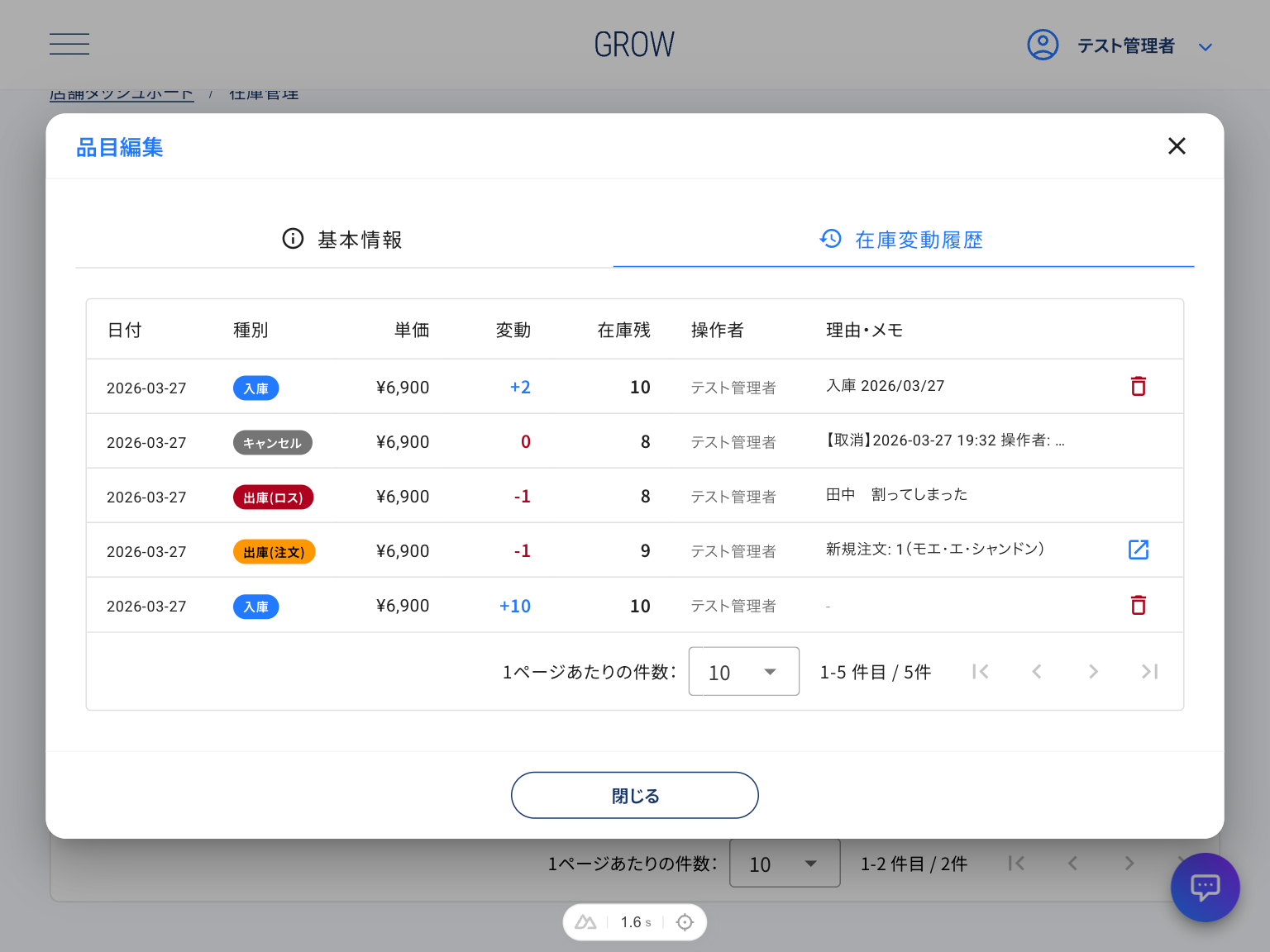Jump to the first history page
This screenshot has width=1270, height=952.
(x=981, y=672)
